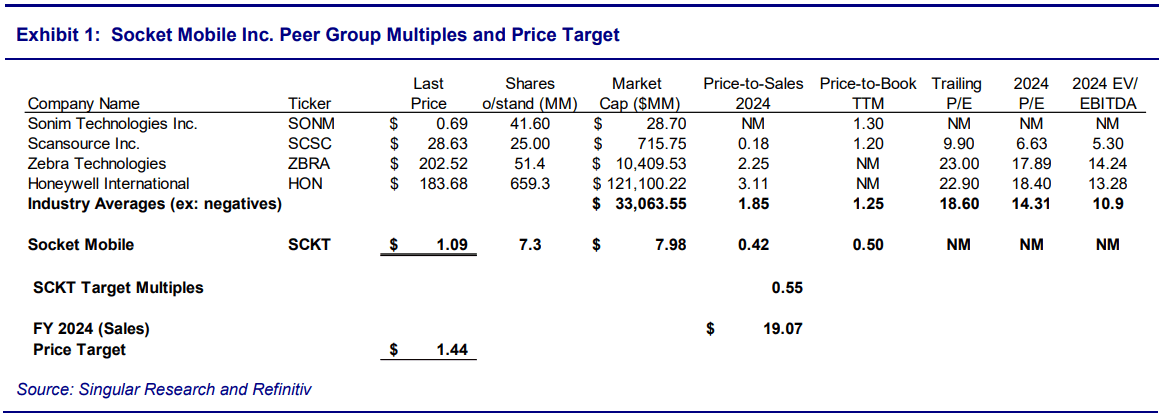Click the FY 2024 sales value 19.07
This screenshot has width=1169, height=418.
point(781,327)
